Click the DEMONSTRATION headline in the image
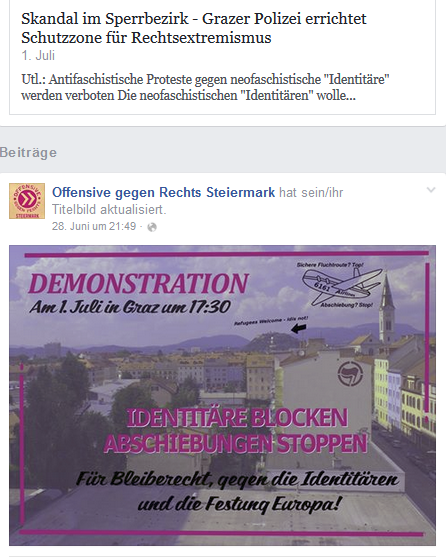This screenshot has width=446, height=558. tap(138, 284)
